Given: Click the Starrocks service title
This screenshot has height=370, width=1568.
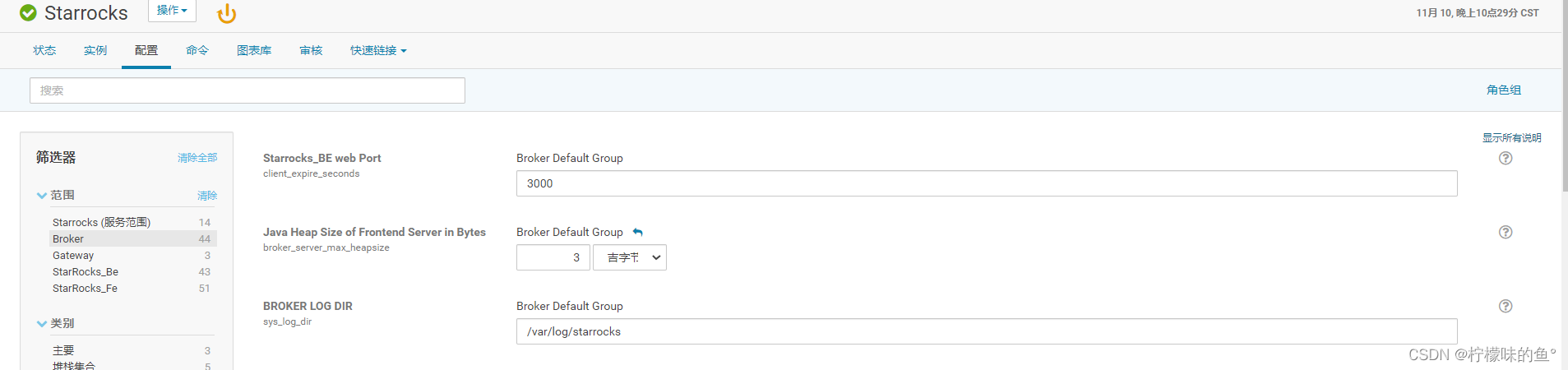Looking at the screenshot, I should pos(86,13).
